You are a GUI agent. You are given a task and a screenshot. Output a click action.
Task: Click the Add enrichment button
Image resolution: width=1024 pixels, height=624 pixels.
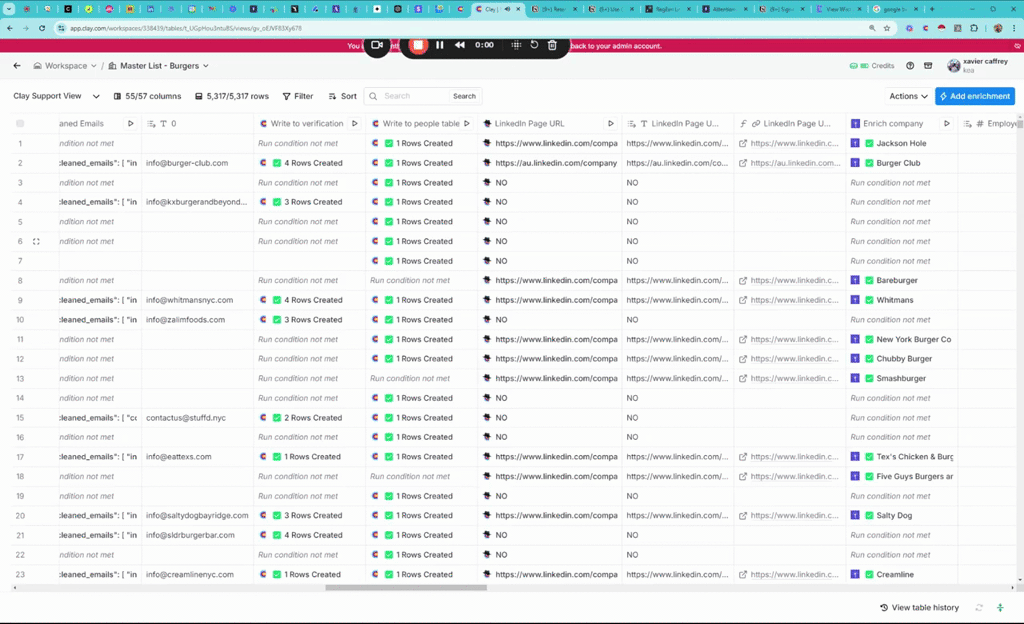coord(975,96)
